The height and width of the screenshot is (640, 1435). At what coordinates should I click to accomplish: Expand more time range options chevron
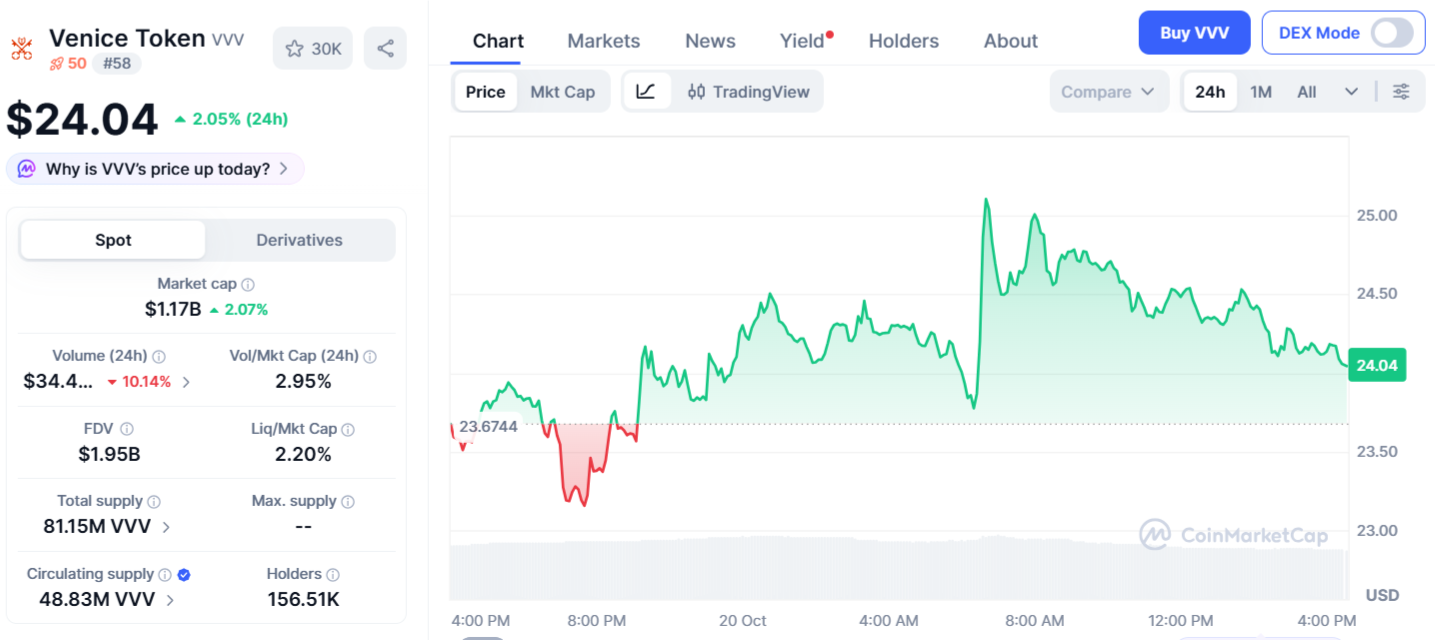pos(1351,92)
